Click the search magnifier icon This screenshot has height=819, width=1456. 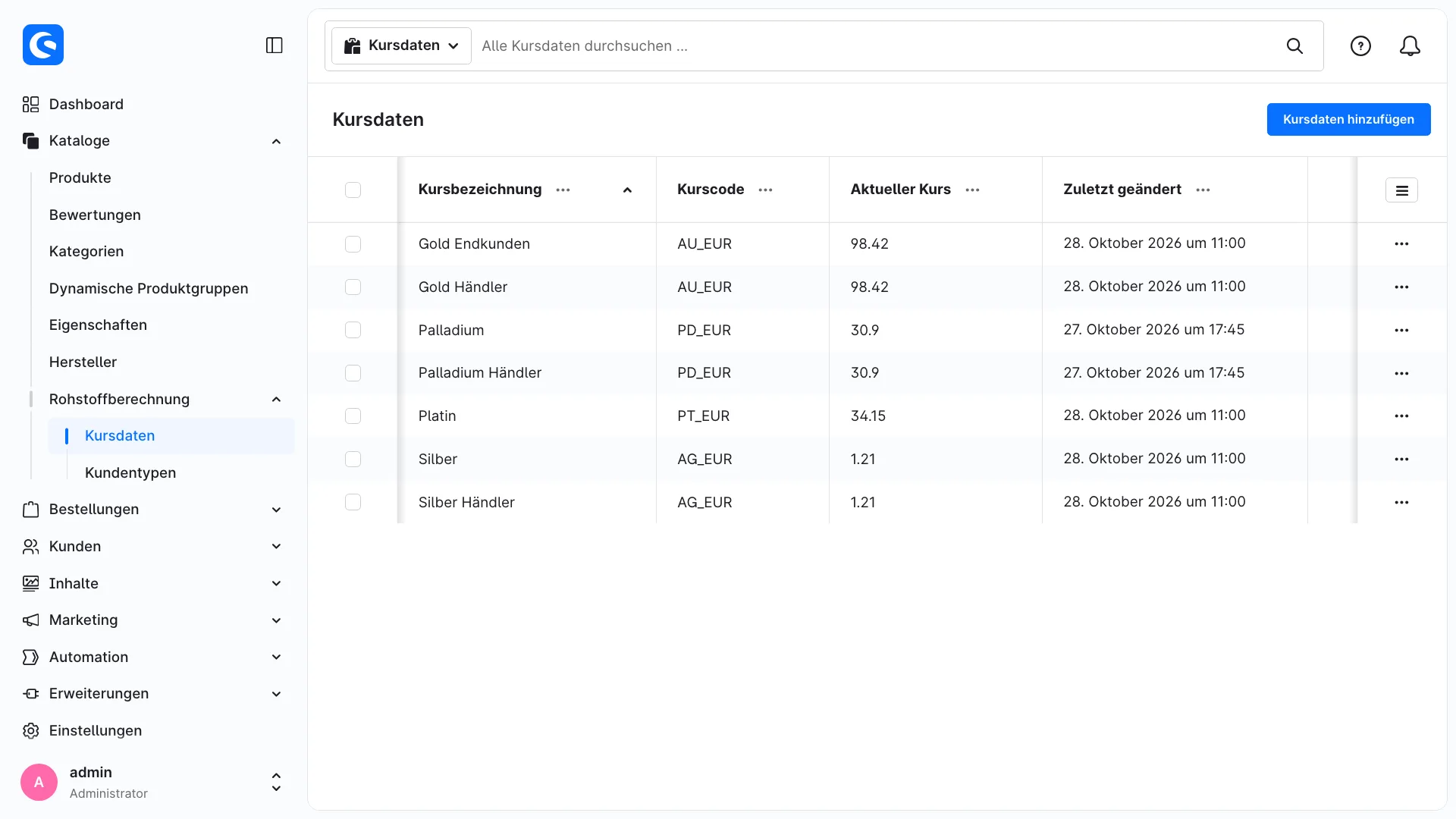(x=1294, y=45)
